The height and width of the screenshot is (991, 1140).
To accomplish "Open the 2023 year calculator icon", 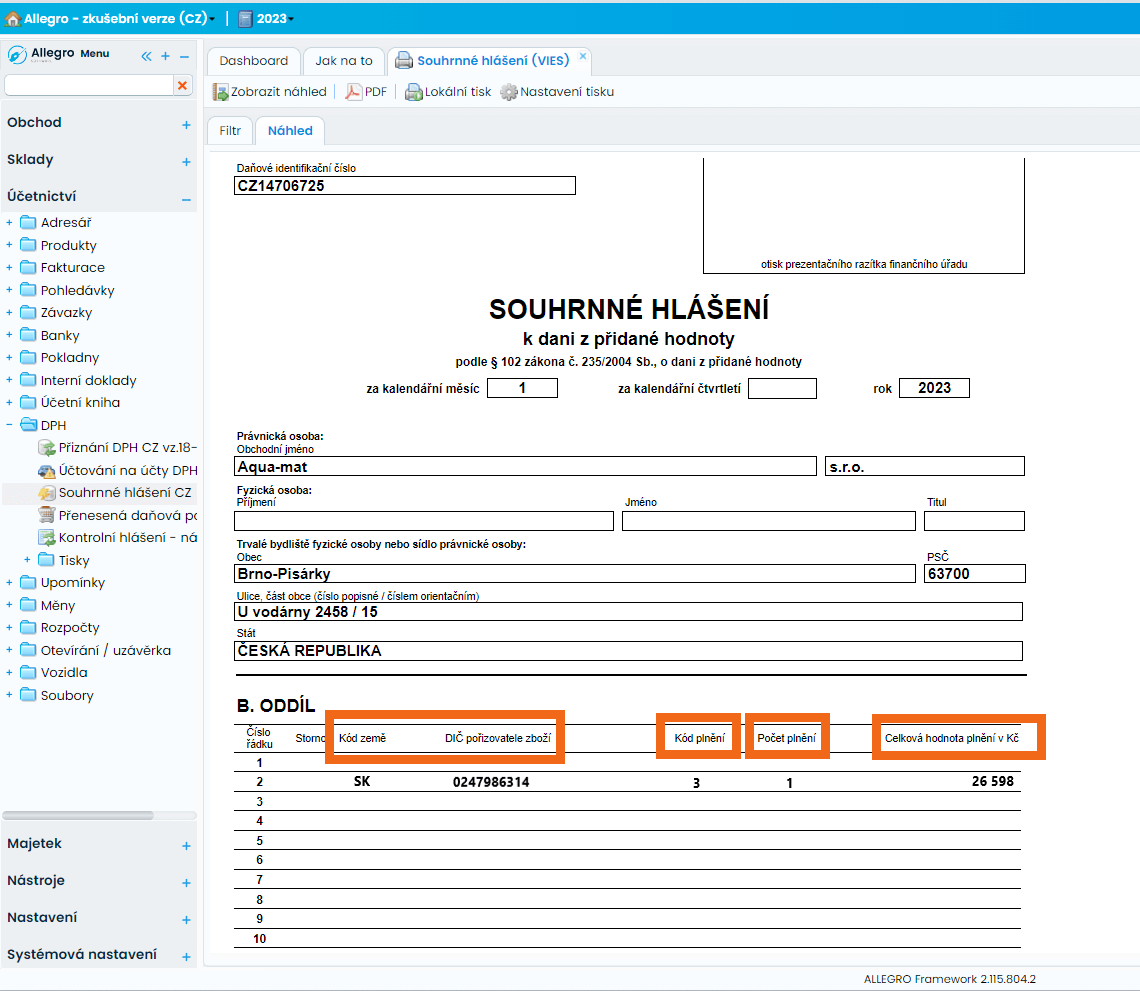I will click(x=246, y=19).
